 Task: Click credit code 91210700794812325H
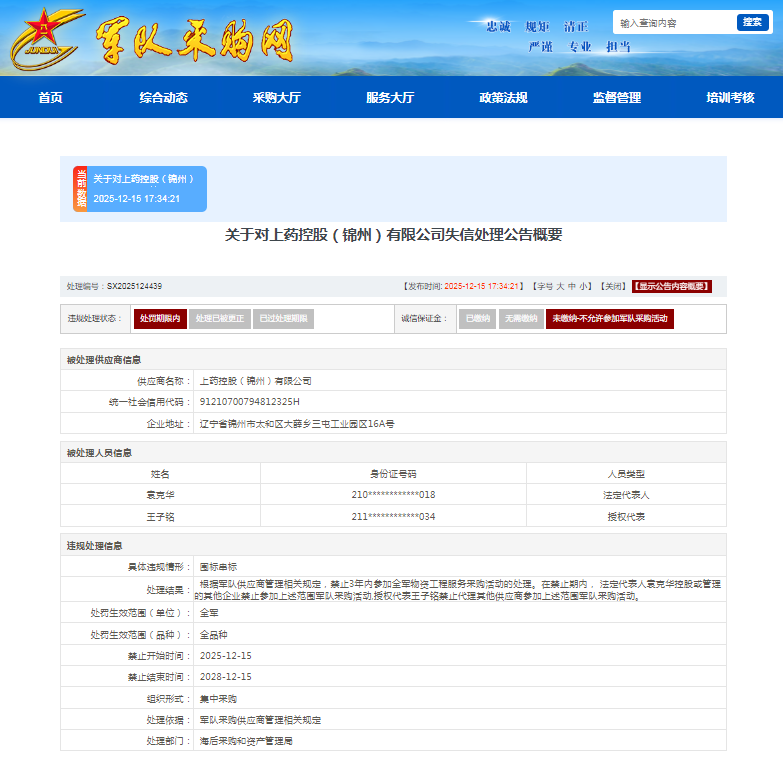click(x=250, y=401)
